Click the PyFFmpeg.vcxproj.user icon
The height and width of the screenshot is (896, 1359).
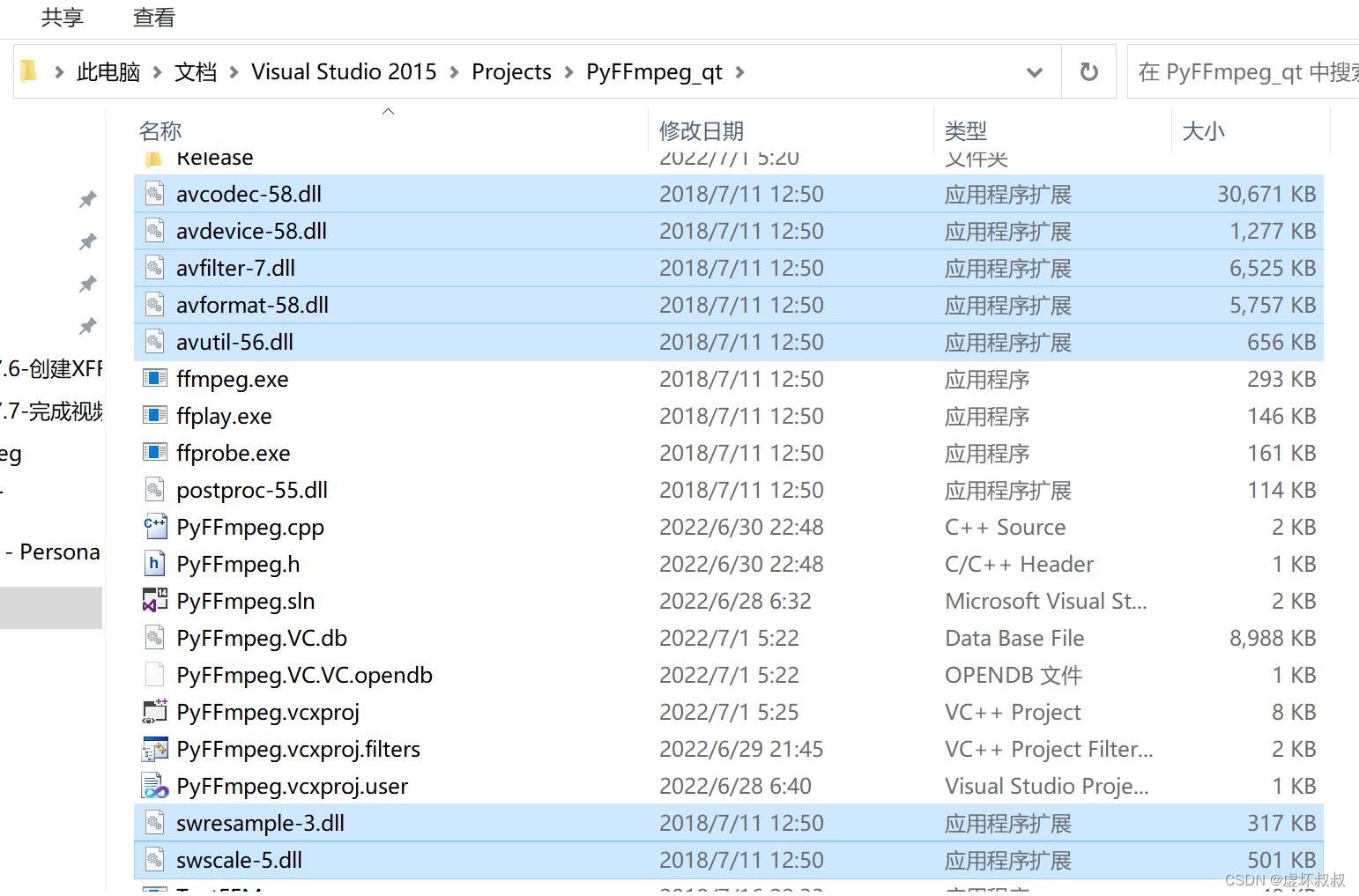pyautogui.click(x=155, y=786)
